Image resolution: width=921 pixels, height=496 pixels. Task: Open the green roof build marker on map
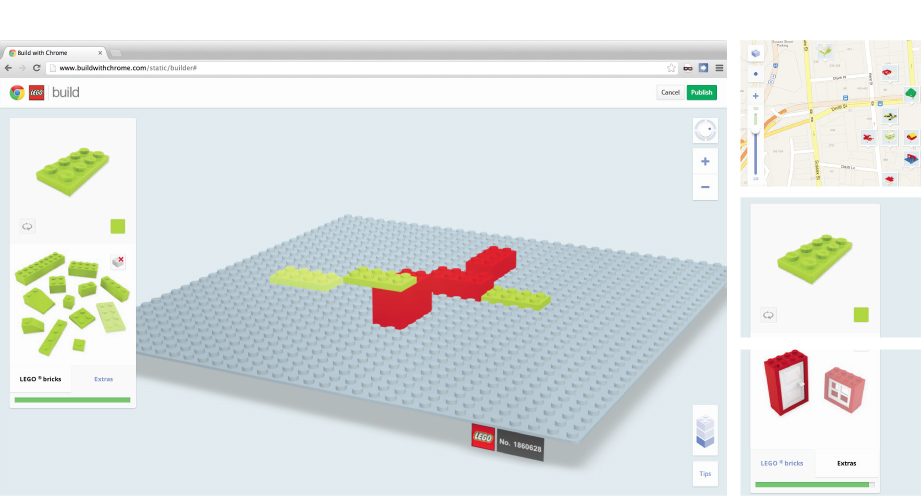pyautogui.click(x=910, y=93)
